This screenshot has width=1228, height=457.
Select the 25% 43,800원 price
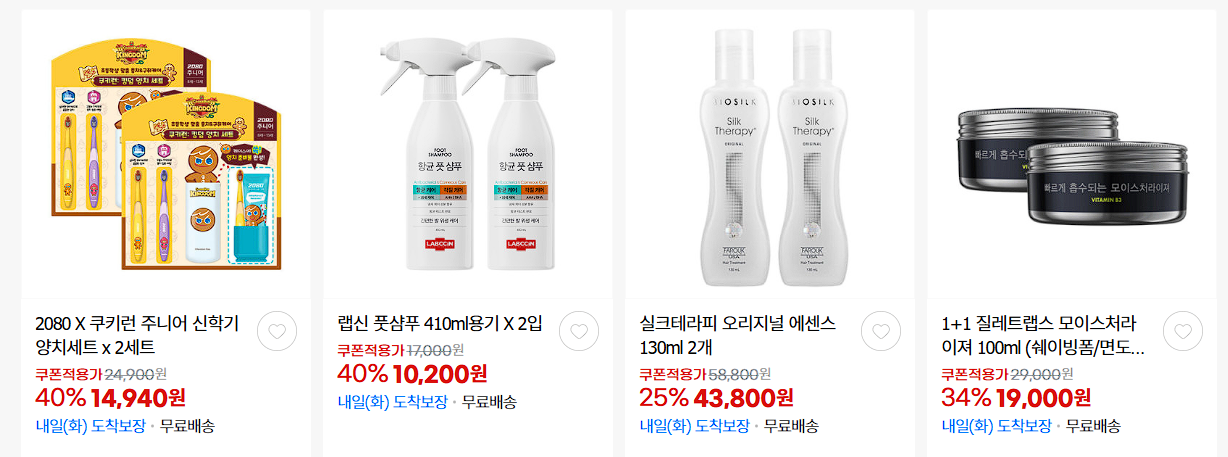click(716, 398)
